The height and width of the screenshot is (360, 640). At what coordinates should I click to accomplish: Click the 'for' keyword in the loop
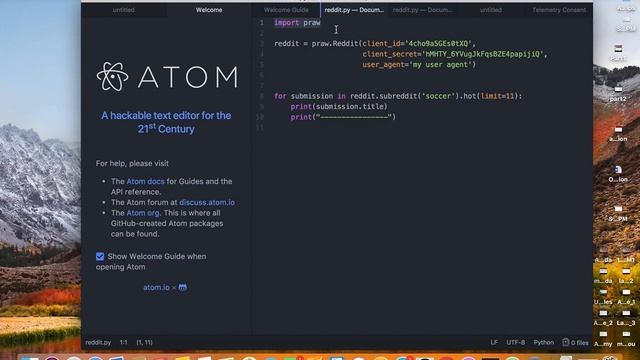pyautogui.click(x=280, y=96)
